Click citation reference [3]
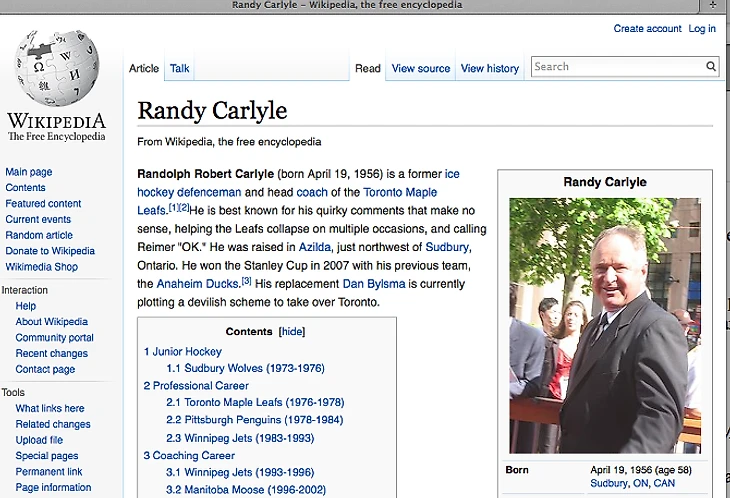The image size is (730, 498). pyautogui.click(x=246, y=281)
